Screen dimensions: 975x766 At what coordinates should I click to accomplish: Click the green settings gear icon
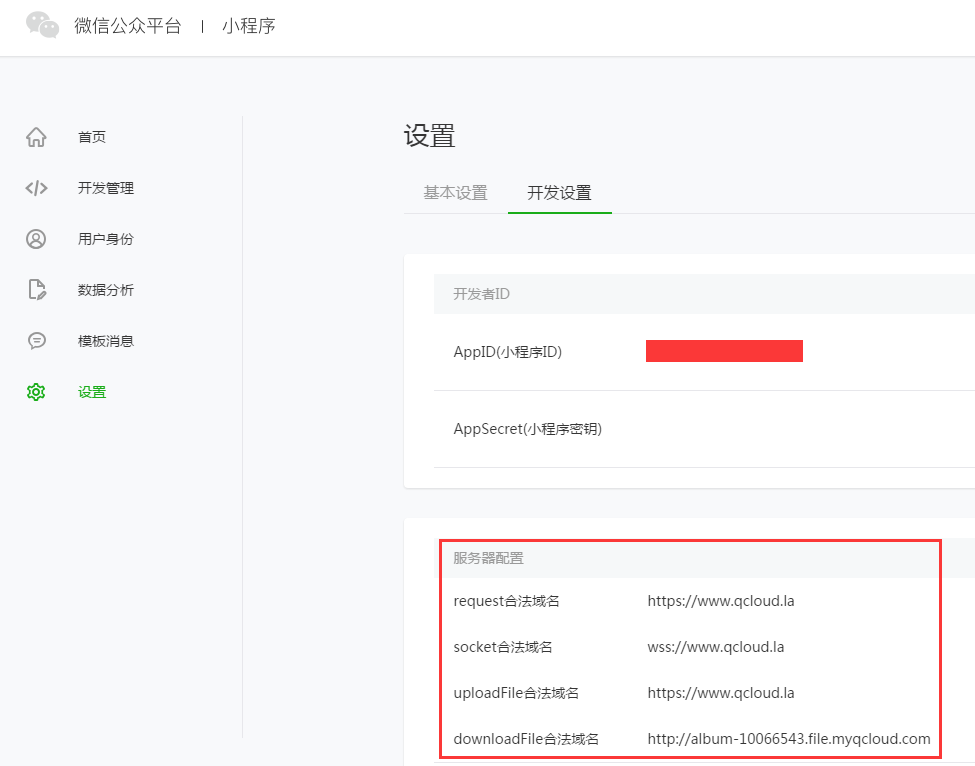36,392
